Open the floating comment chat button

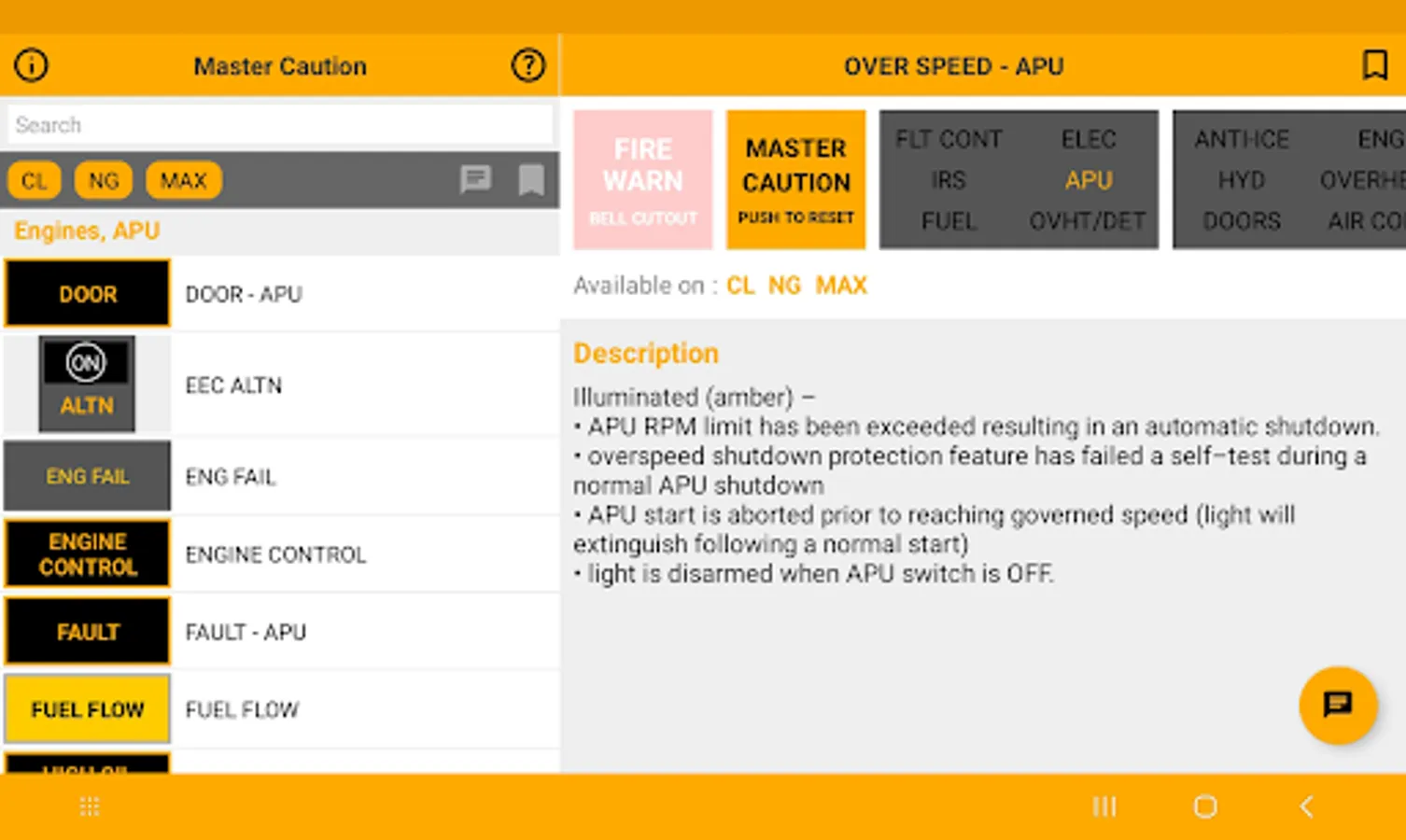point(1338,705)
